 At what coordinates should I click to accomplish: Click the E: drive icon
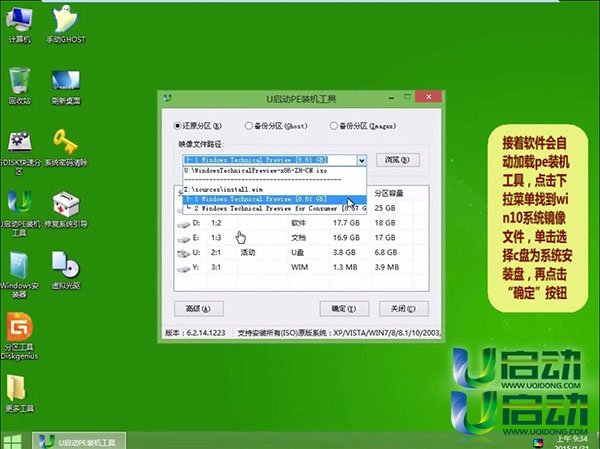[x=184, y=239]
